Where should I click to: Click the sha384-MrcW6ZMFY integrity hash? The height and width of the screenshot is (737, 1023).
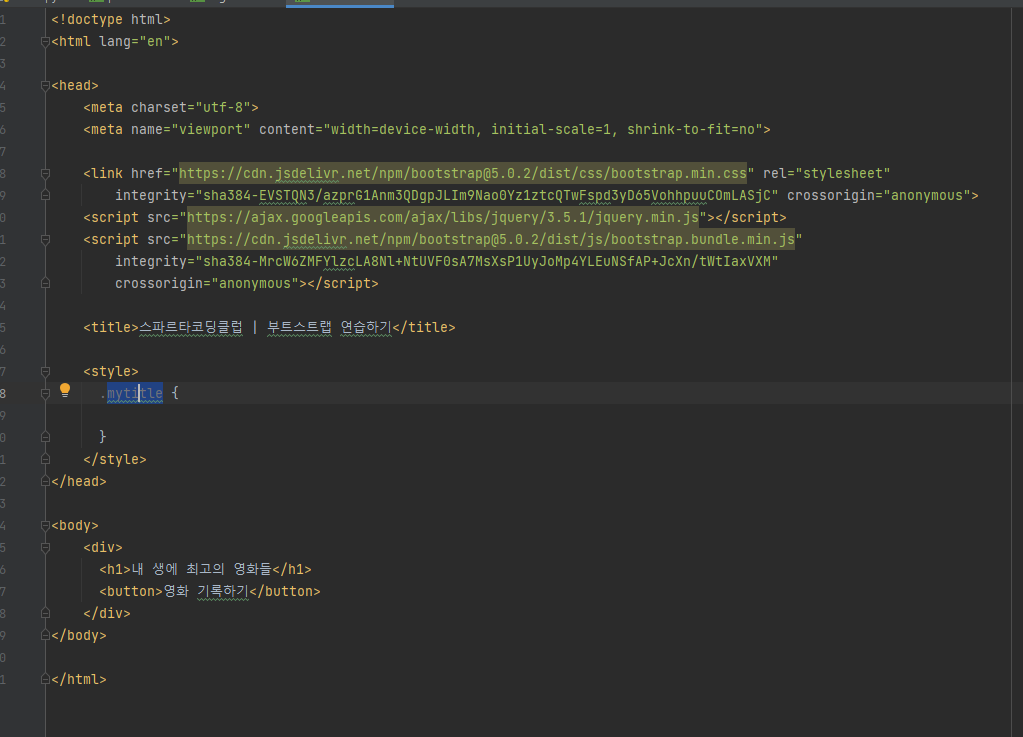click(x=487, y=262)
